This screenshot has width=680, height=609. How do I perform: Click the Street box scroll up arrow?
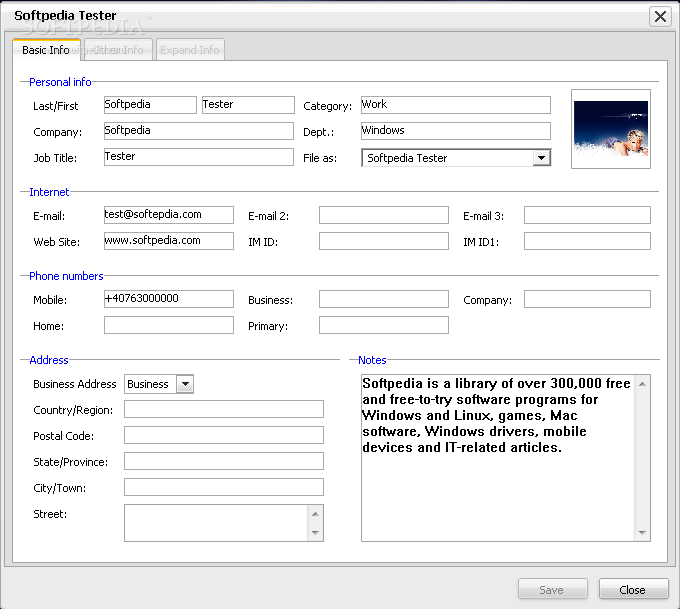[315, 514]
